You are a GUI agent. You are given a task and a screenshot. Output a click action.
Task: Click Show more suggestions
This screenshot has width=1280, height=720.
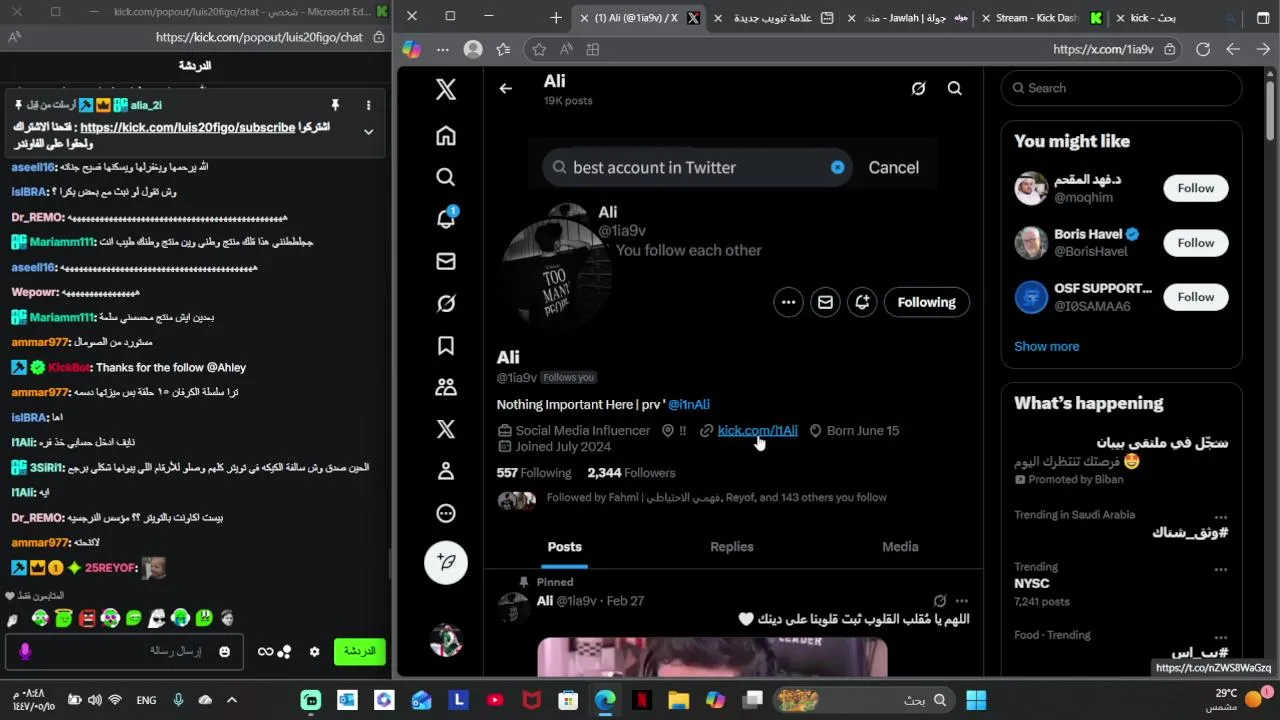click(x=1046, y=346)
